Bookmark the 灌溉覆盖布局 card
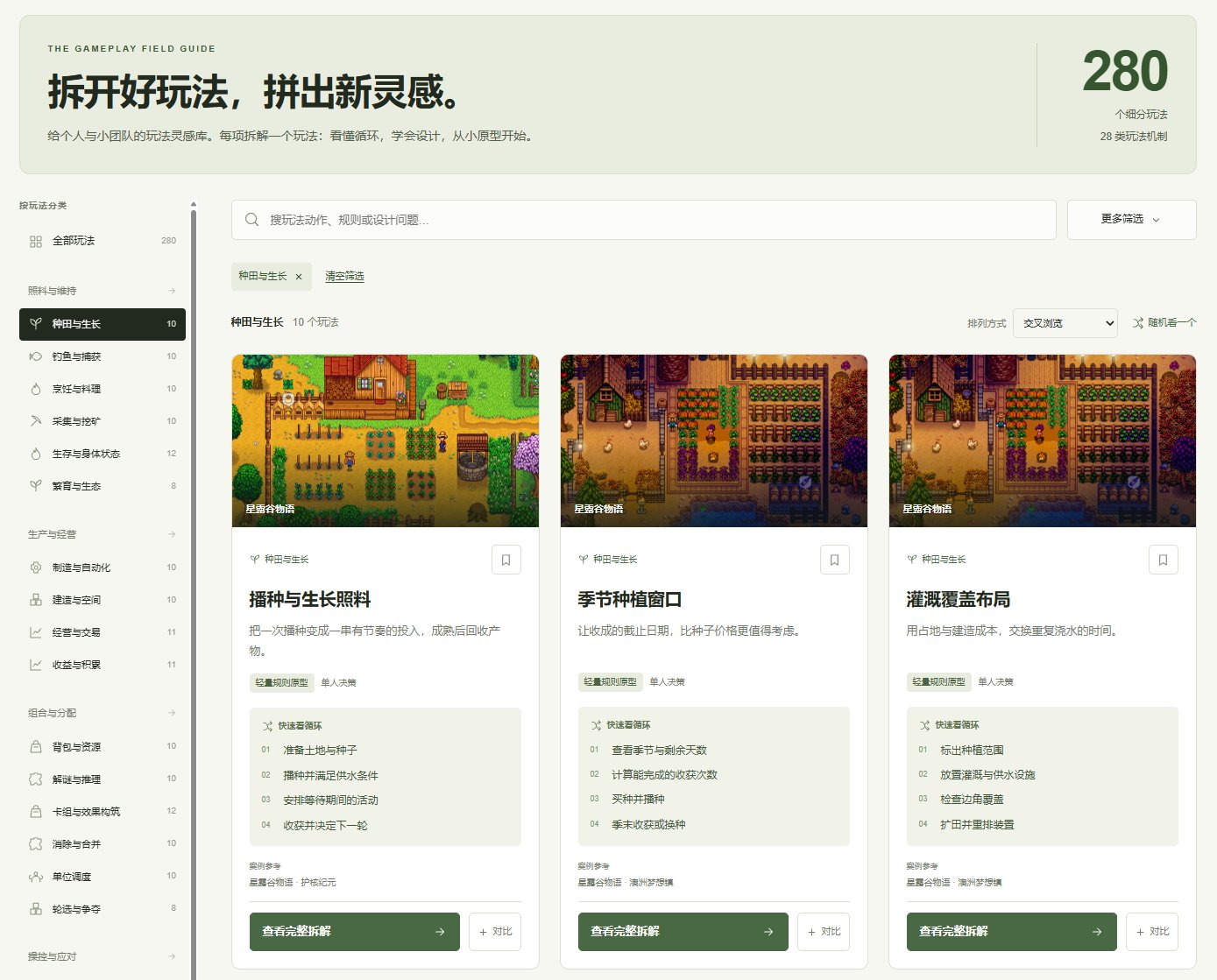The image size is (1217, 980). [1164, 560]
